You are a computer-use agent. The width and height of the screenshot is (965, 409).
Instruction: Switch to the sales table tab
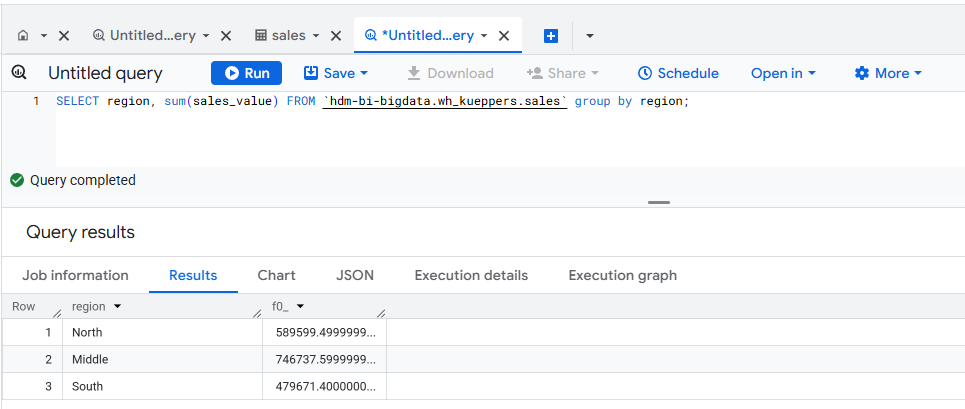pos(281,36)
